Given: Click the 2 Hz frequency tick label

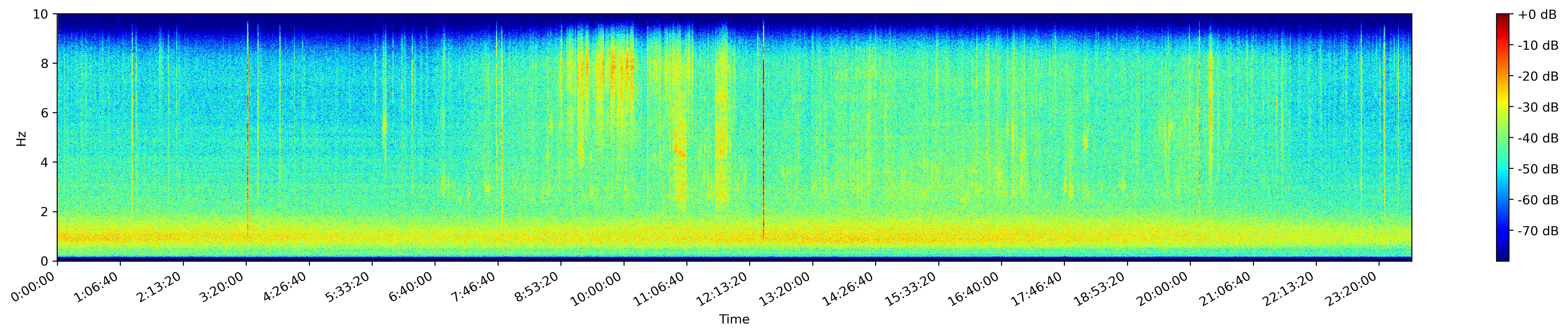Looking at the screenshot, I should tap(45, 212).
